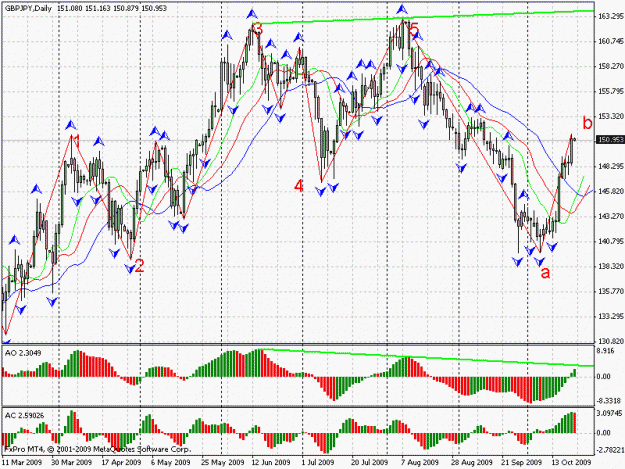Select the red corrective wave label a
Screen dimensions: 625x469
click(x=545, y=273)
